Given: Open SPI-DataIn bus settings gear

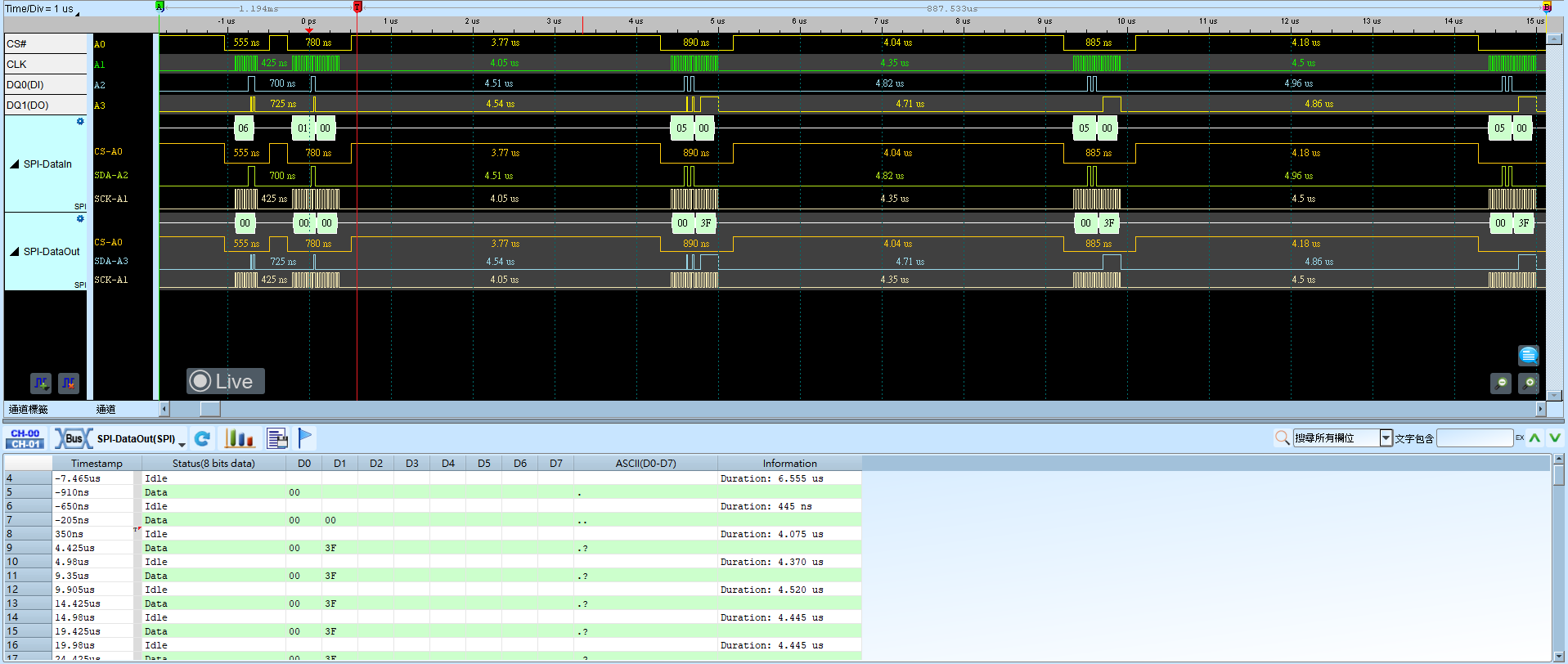Looking at the screenshot, I should tap(80, 122).
